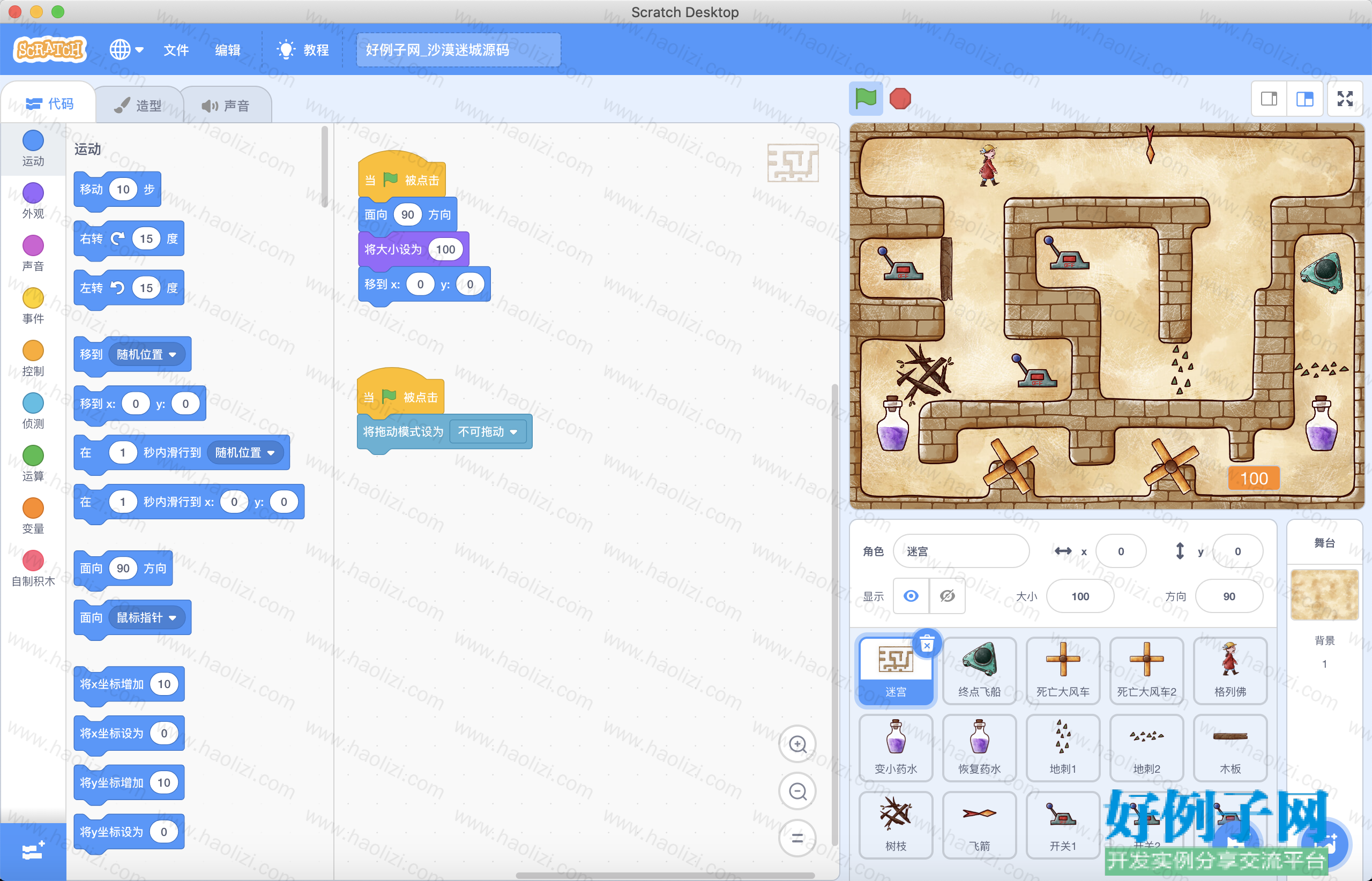Select the 控制 block category

(33, 359)
